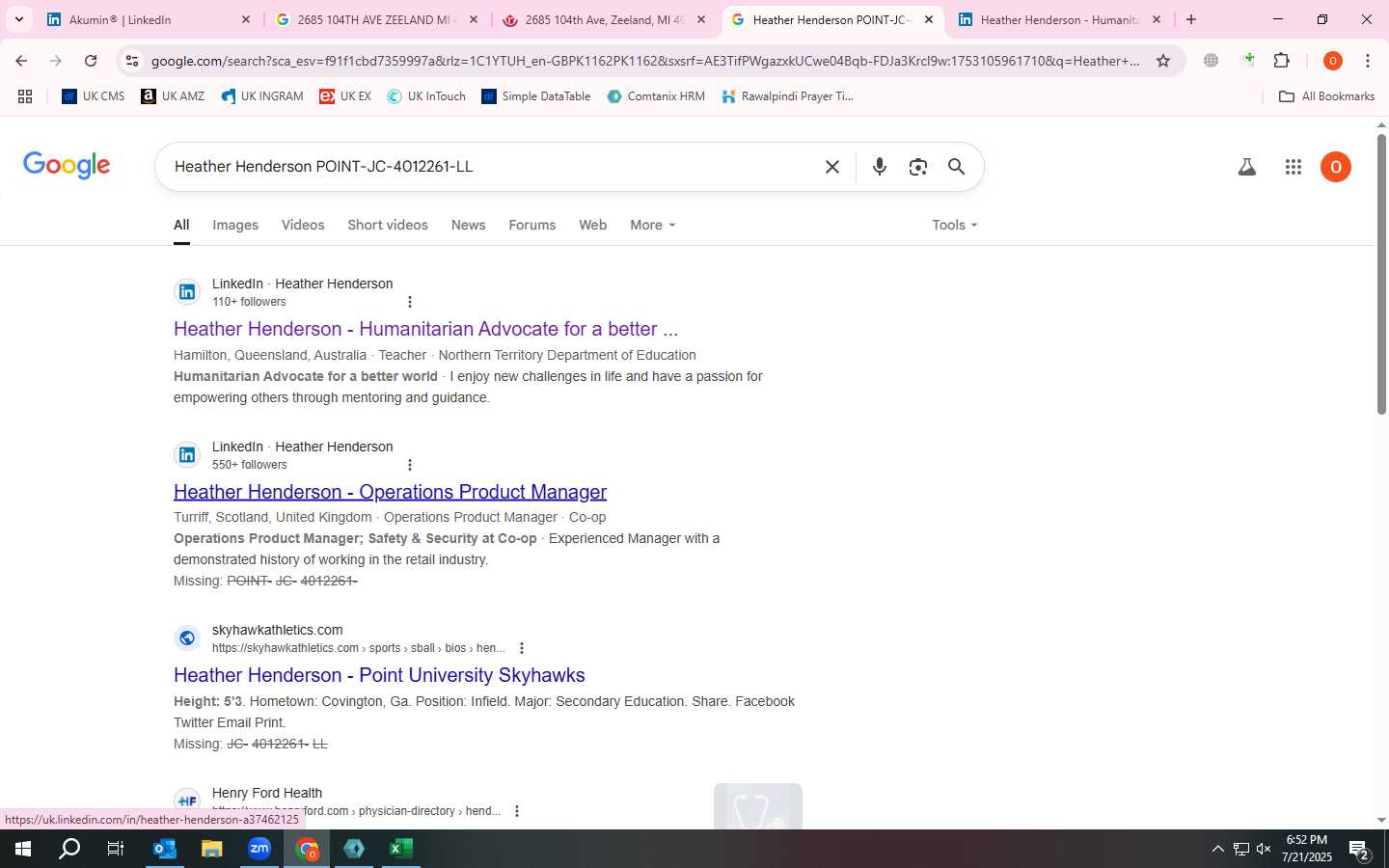Open Windows taskbar search
Viewport: 1389px width, 868px height.
tap(69, 849)
